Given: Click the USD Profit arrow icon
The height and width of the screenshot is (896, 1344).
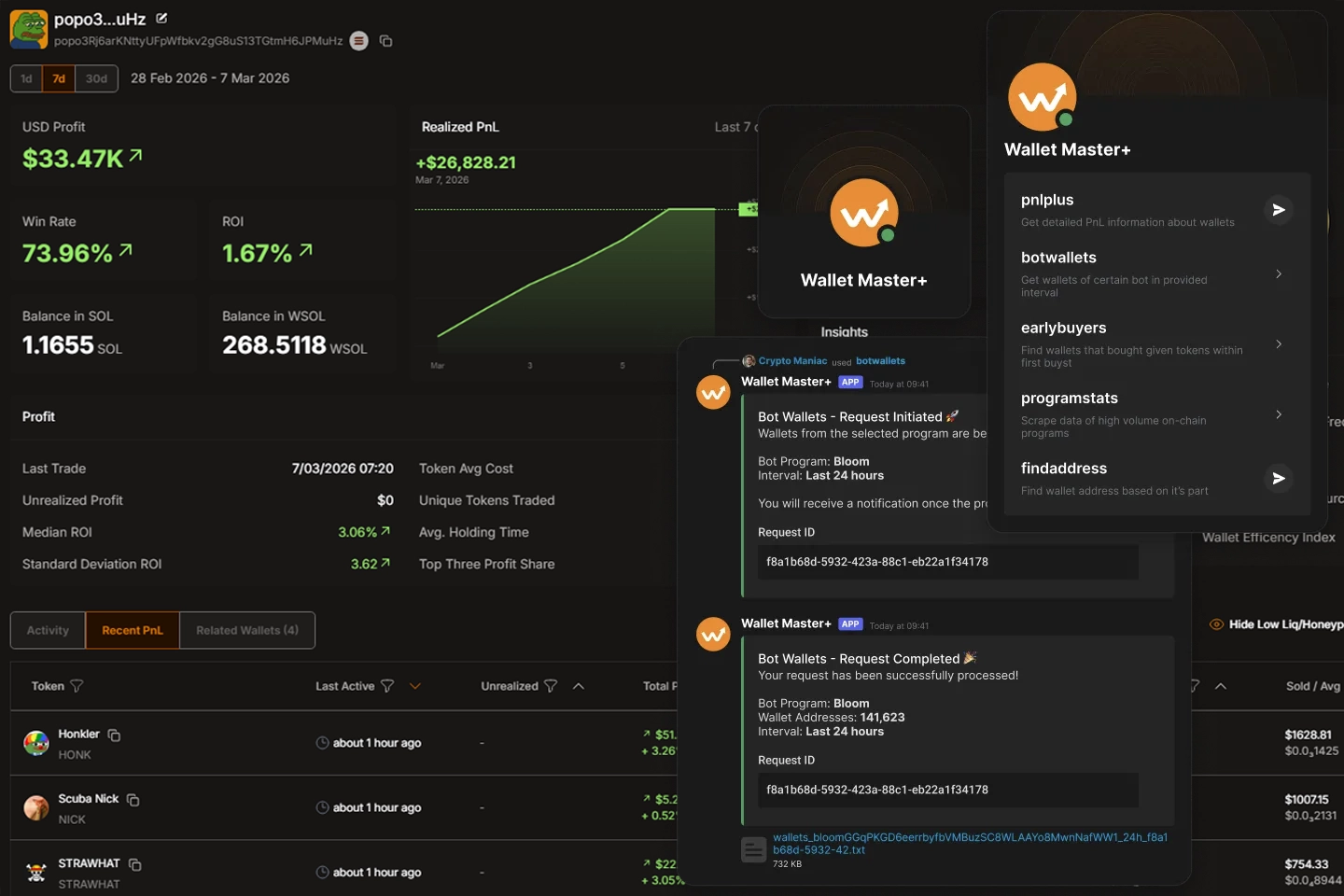Looking at the screenshot, I should [136, 156].
